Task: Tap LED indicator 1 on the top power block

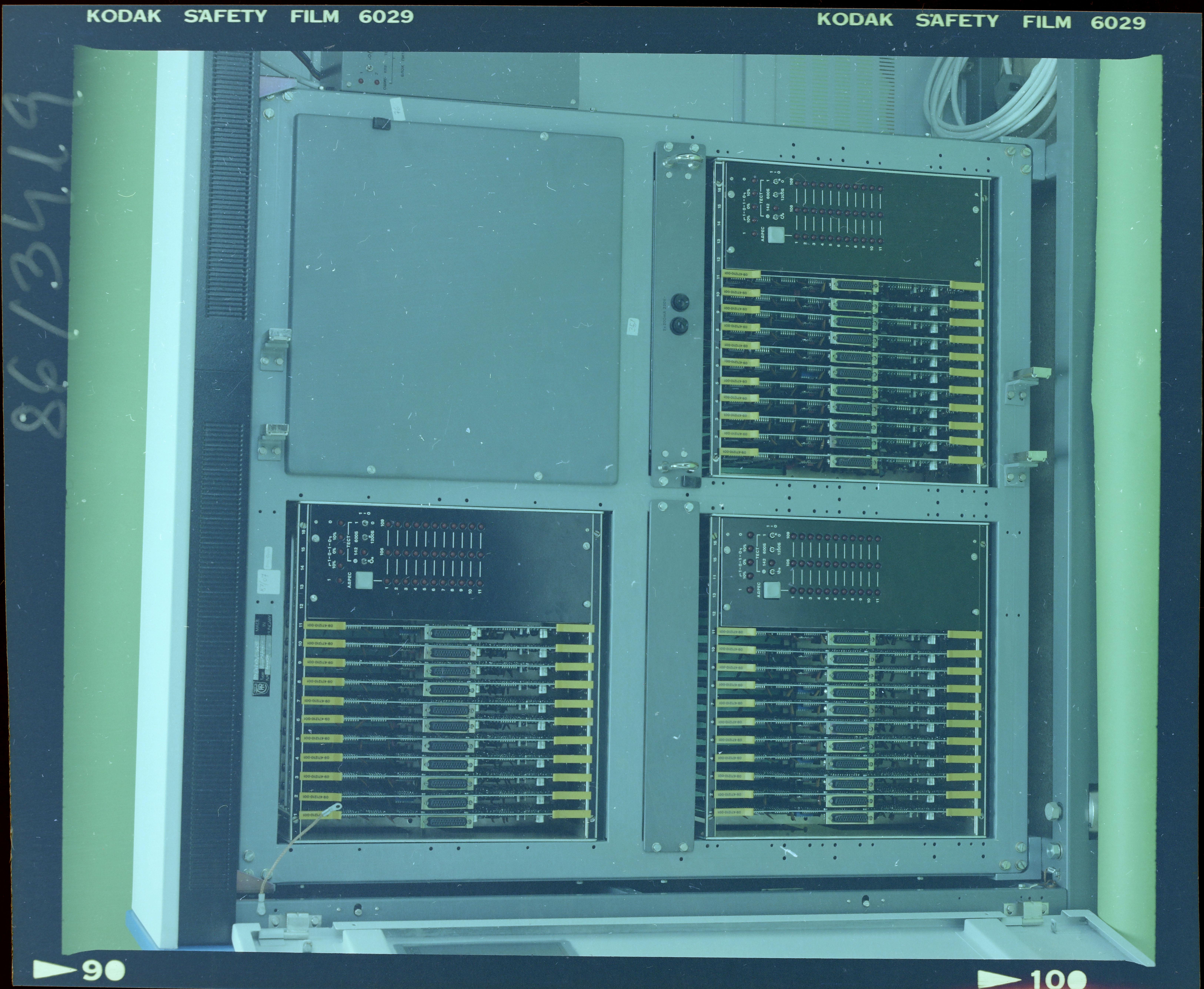Action: (361, 81)
